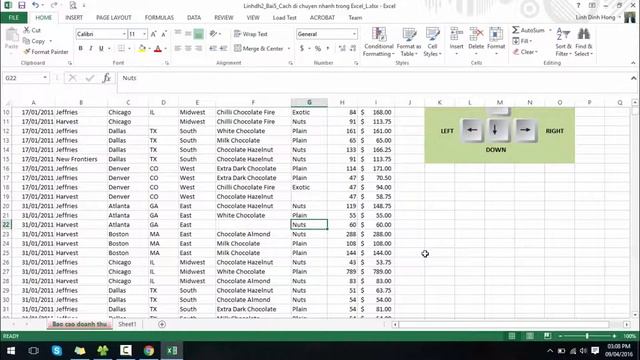Switch to Page Break Preview in status bar
Viewport: 640px width, 360px height.
547,336
